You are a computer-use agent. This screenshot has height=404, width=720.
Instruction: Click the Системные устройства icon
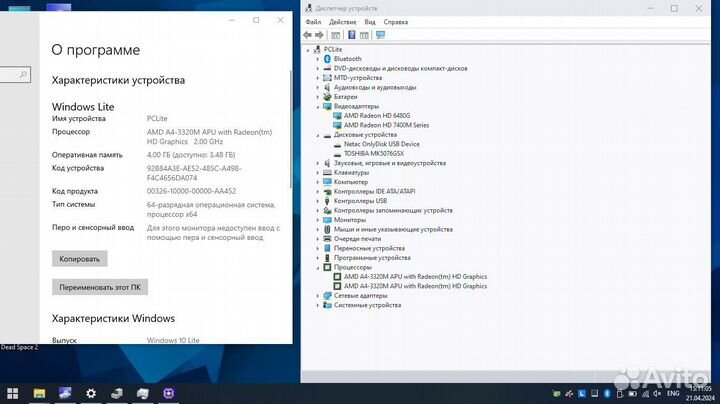(x=327, y=305)
